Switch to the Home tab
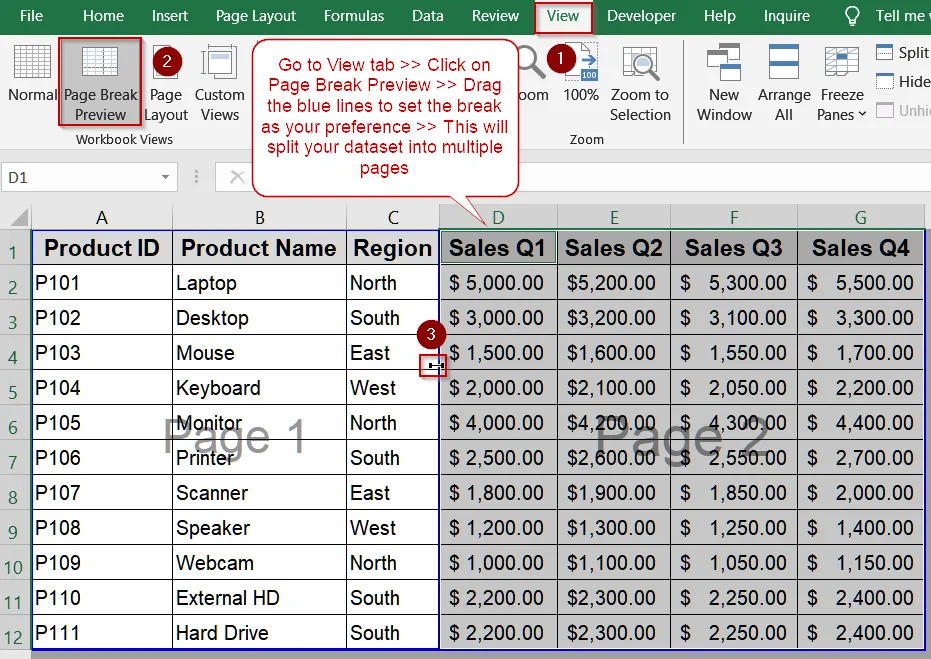This screenshot has width=931, height=659. click(103, 16)
